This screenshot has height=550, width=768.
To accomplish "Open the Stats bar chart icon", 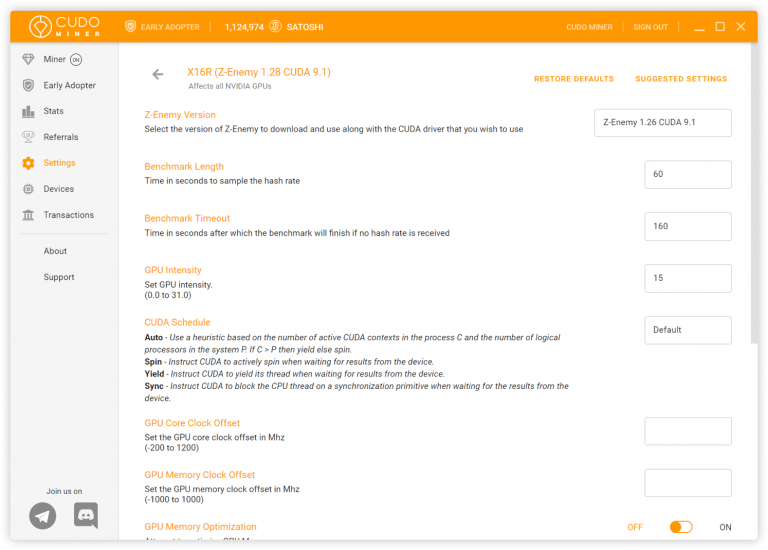I will pyautogui.click(x=28, y=111).
